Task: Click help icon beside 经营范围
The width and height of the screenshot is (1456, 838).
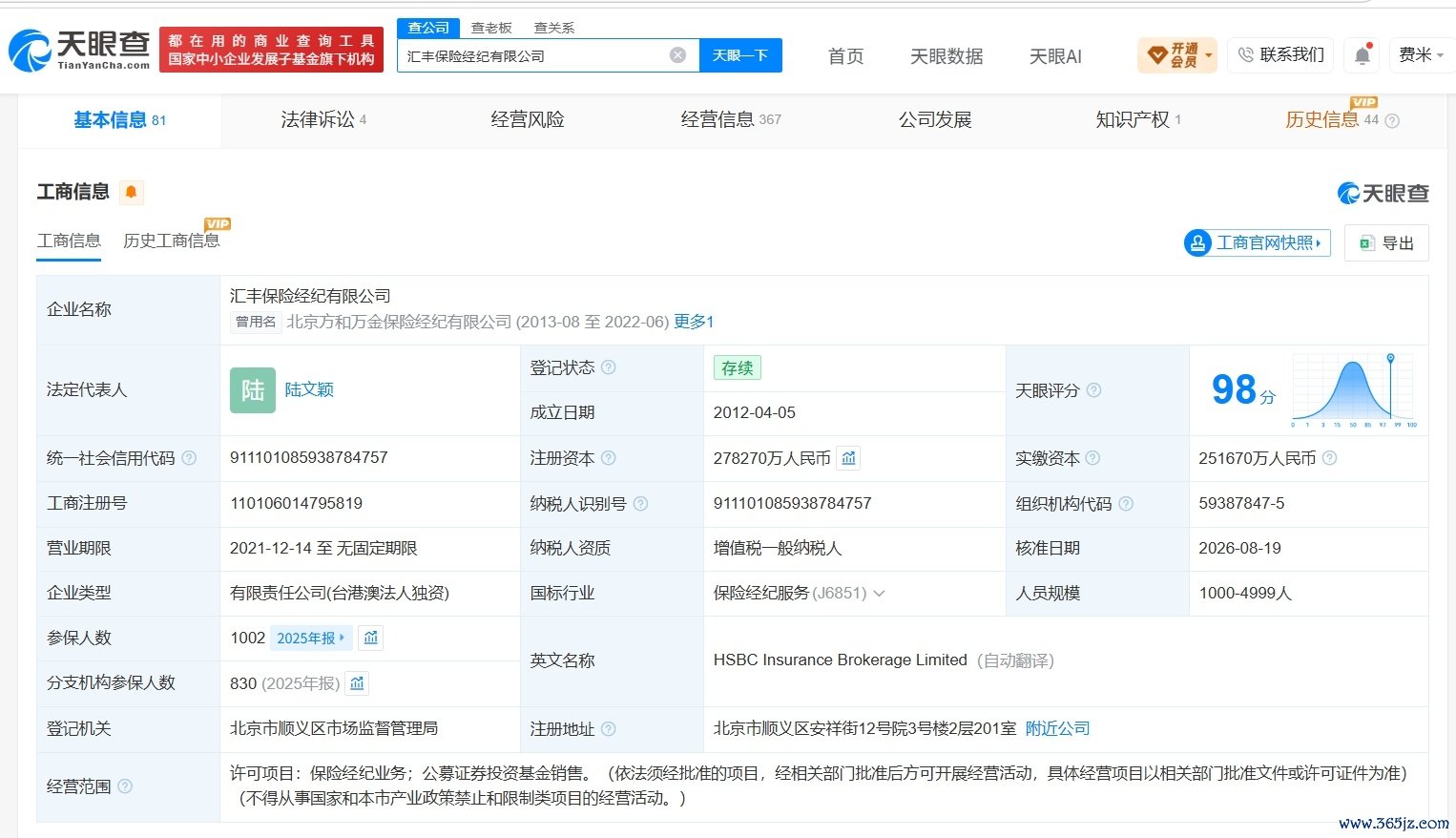Action: (125, 786)
